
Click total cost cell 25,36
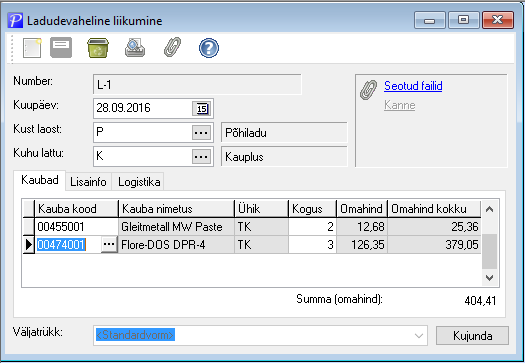[x=434, y=227]
